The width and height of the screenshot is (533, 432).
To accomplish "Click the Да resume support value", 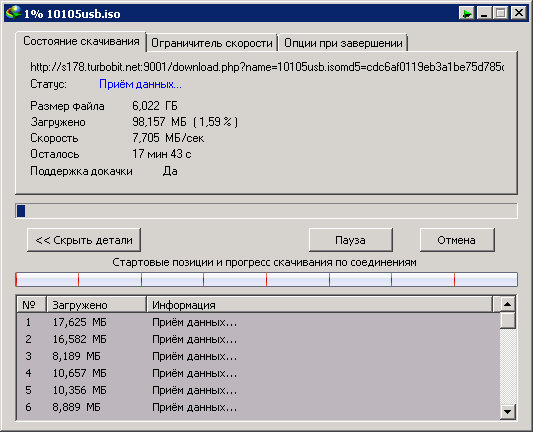I will (170, 171).
